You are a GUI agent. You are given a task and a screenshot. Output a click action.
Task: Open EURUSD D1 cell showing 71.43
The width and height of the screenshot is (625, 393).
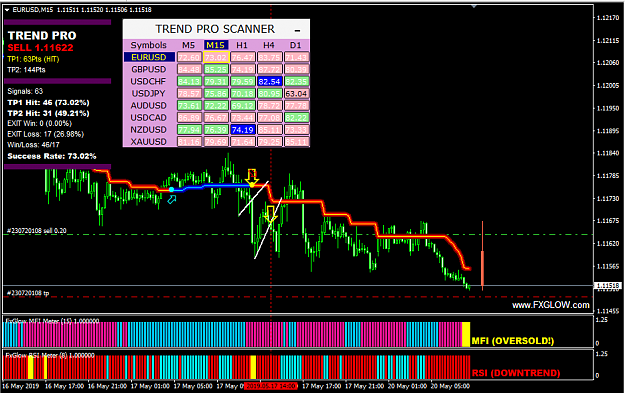pos(296,57)
